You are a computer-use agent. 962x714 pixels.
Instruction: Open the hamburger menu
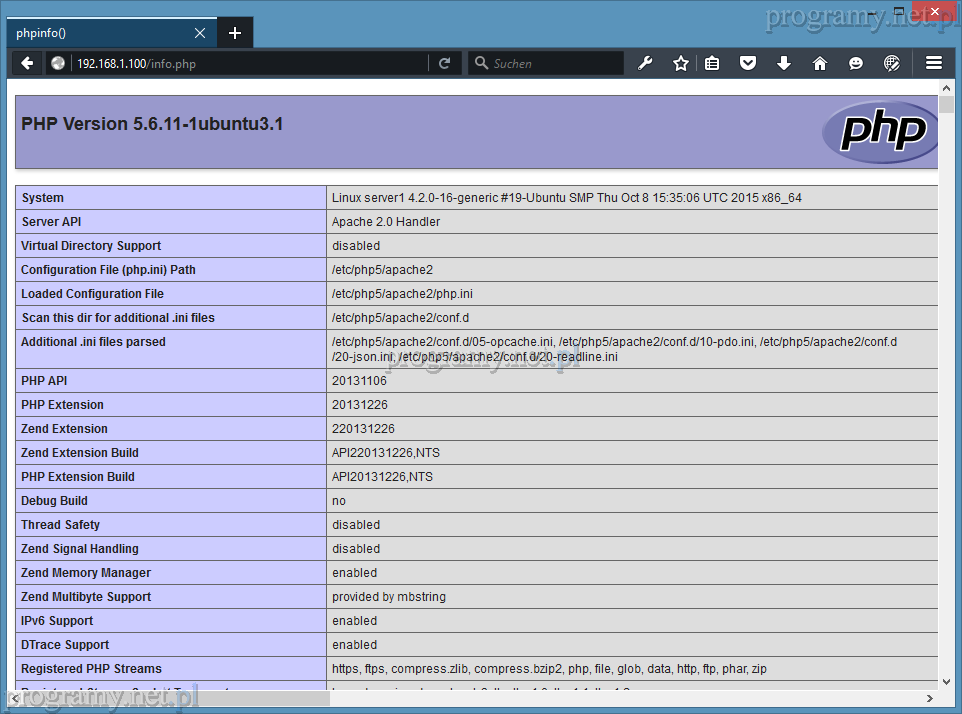(x=933, y=63)
